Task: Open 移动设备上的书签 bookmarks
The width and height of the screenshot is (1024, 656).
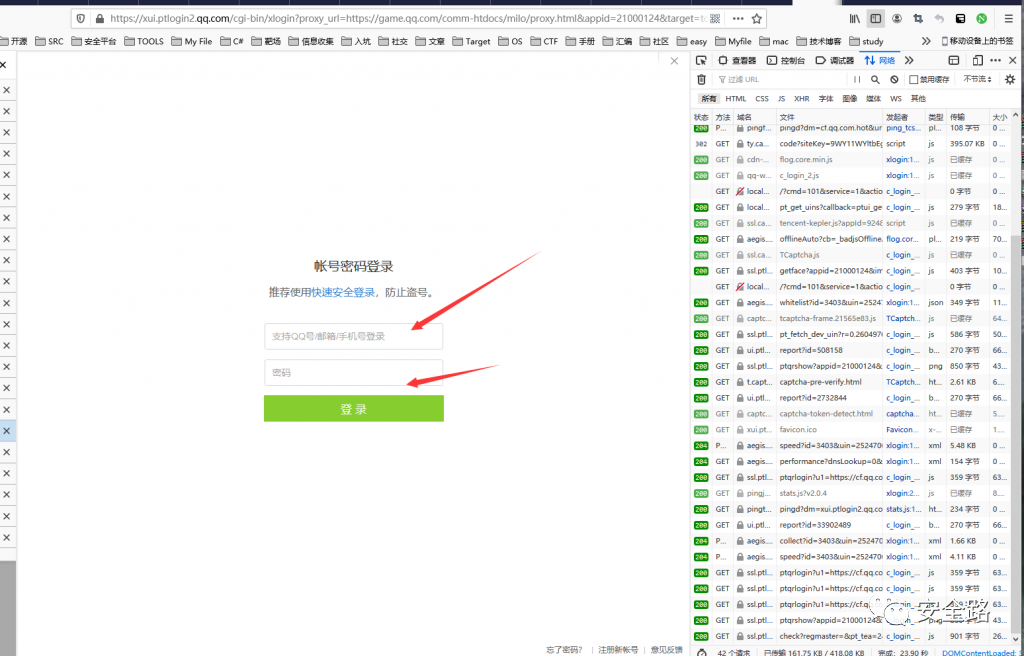Action: tap(977, 41)
